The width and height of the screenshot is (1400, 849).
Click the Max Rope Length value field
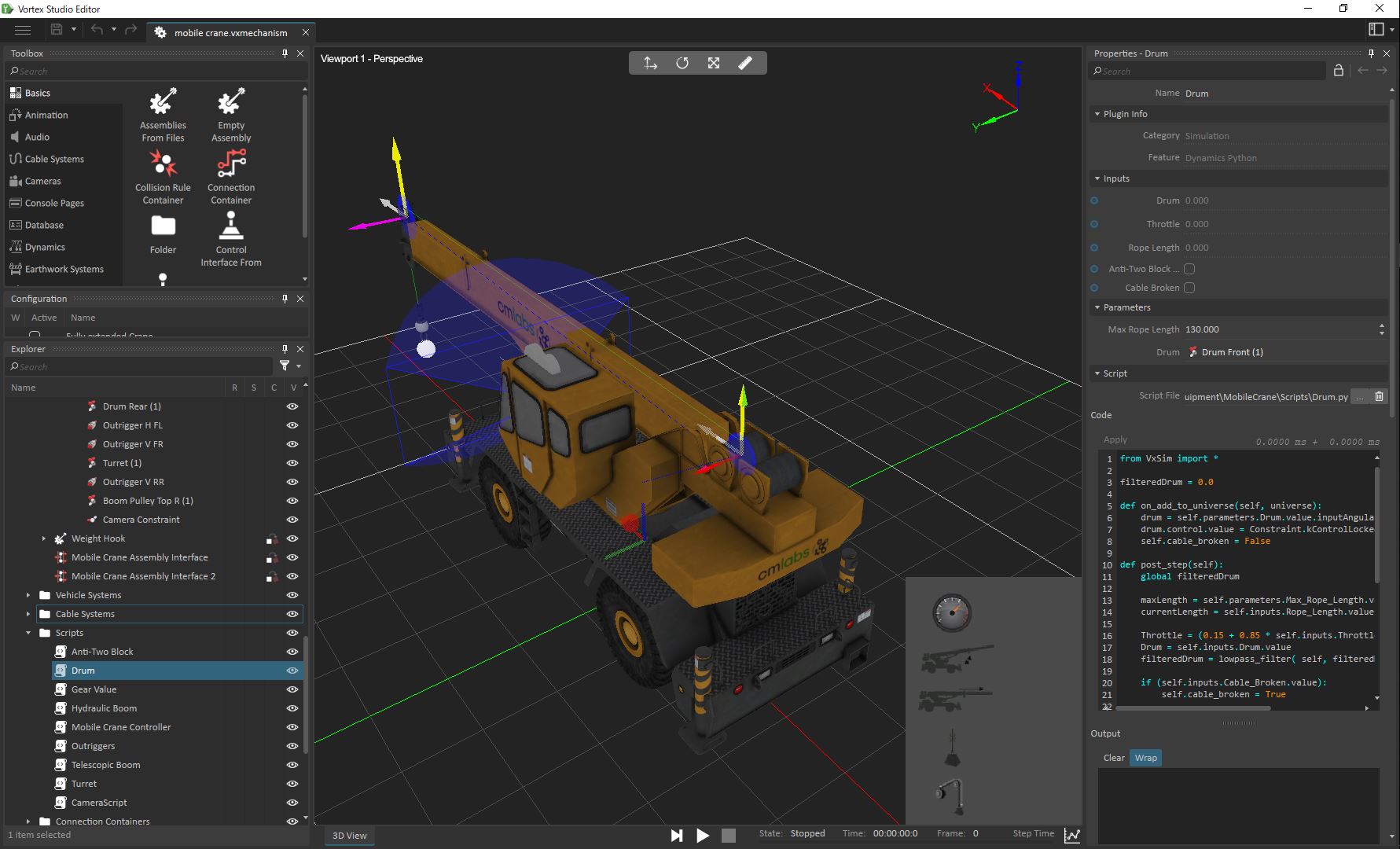coord(1278,329)
